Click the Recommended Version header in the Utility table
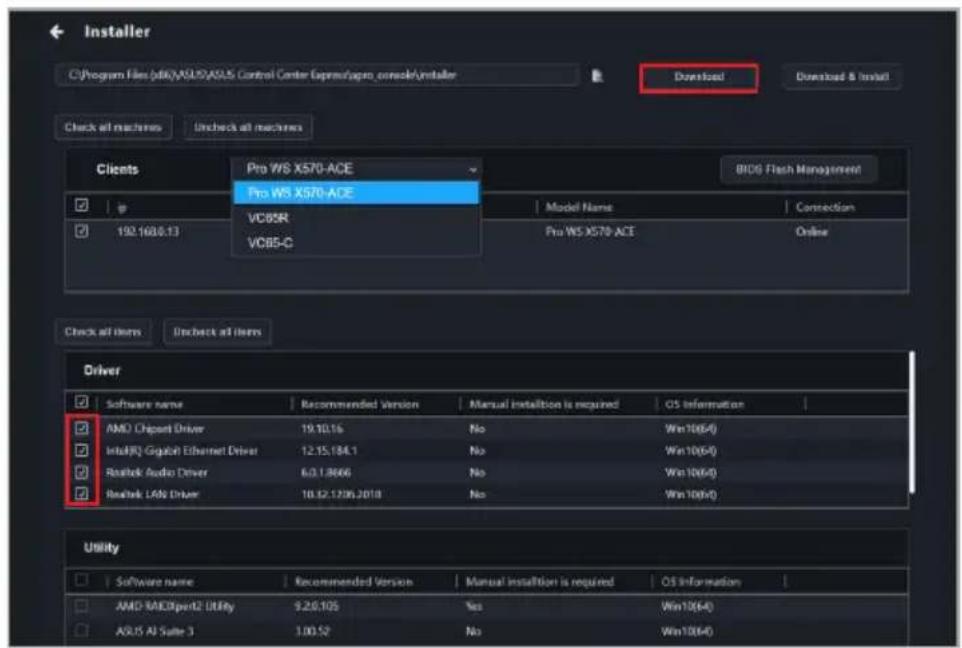 tap(353, 582)
